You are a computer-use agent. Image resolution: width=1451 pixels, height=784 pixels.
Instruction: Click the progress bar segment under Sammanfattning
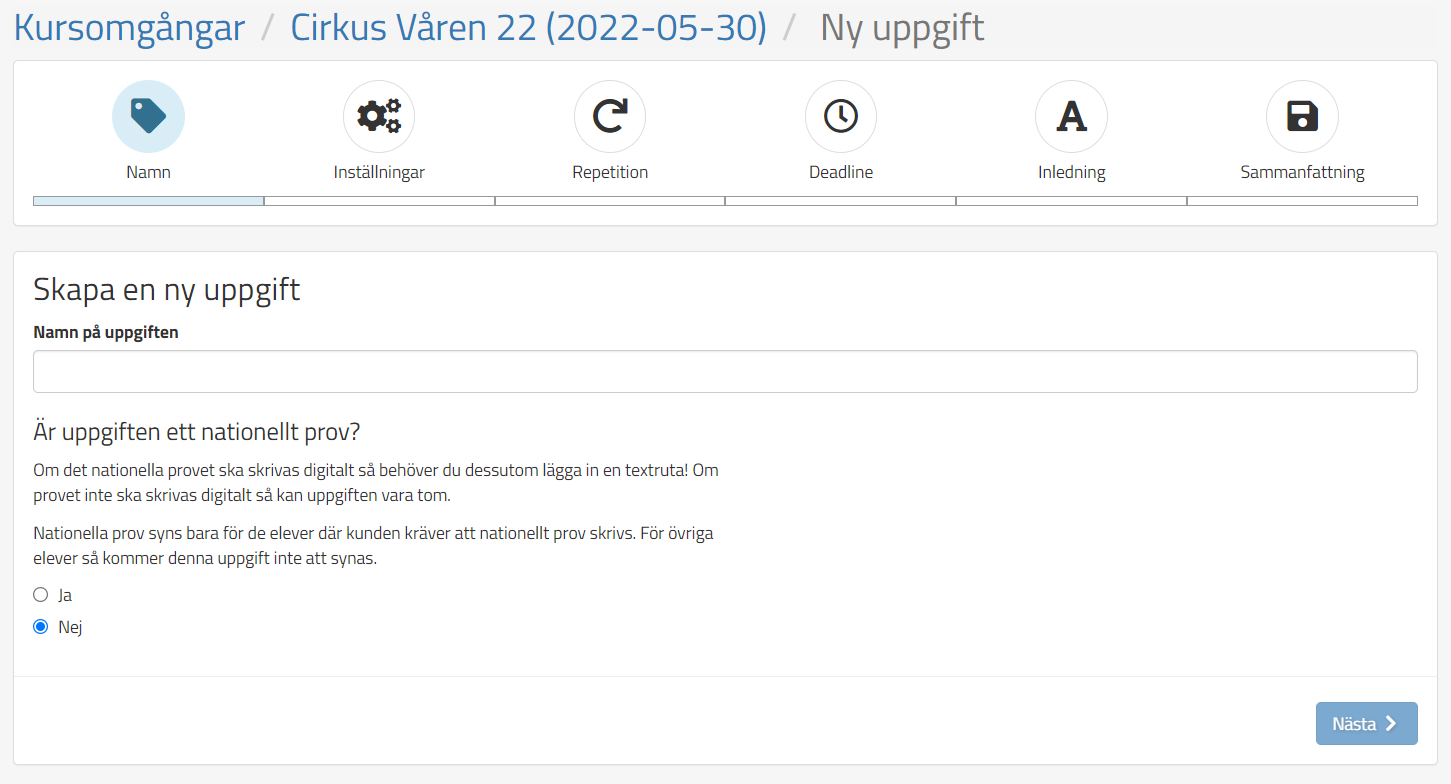[x=1302, y=201]
